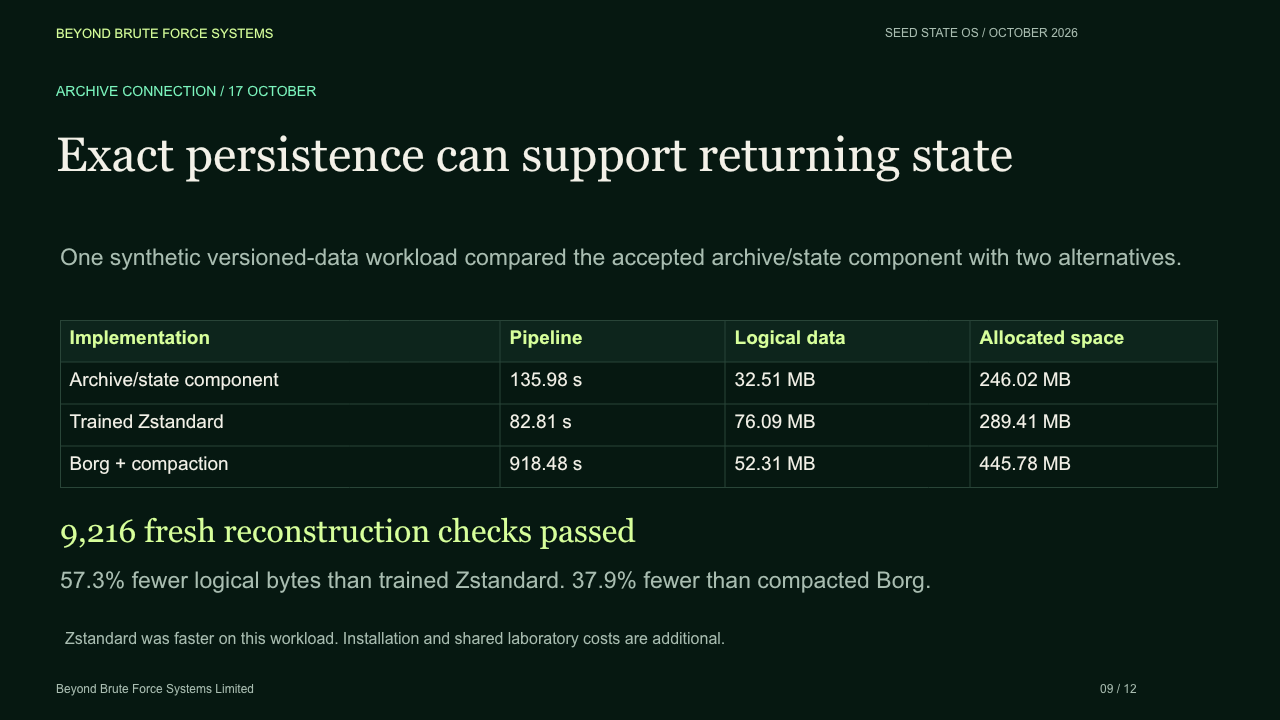Image resolution: width=1280 pixels, height=720 pixels.
Task: Select the "Trained Zstandard" row label
Action: 280,425
